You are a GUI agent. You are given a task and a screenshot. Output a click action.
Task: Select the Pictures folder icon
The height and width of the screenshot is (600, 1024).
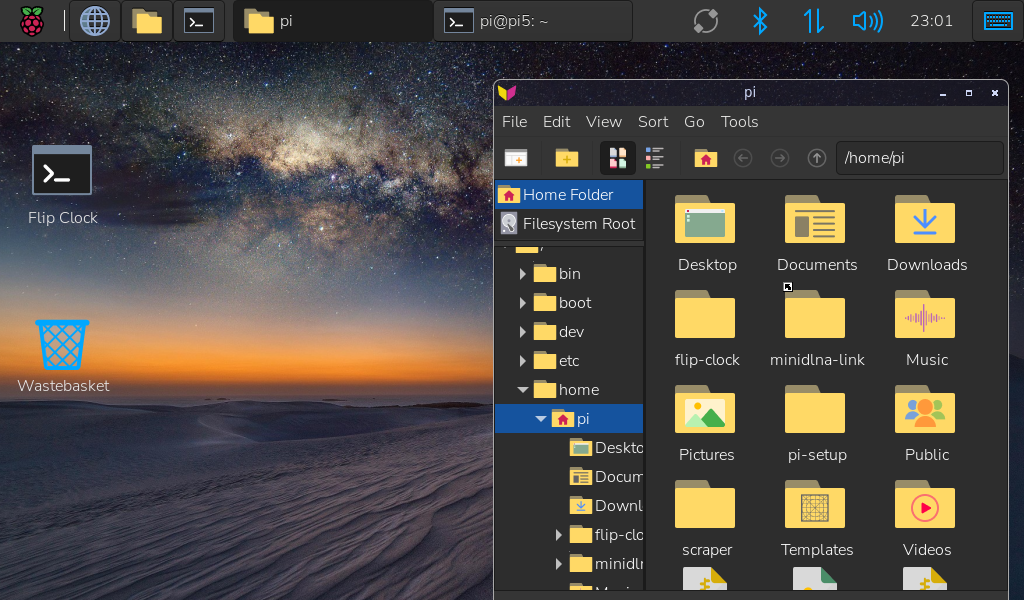tap(707, 424)
